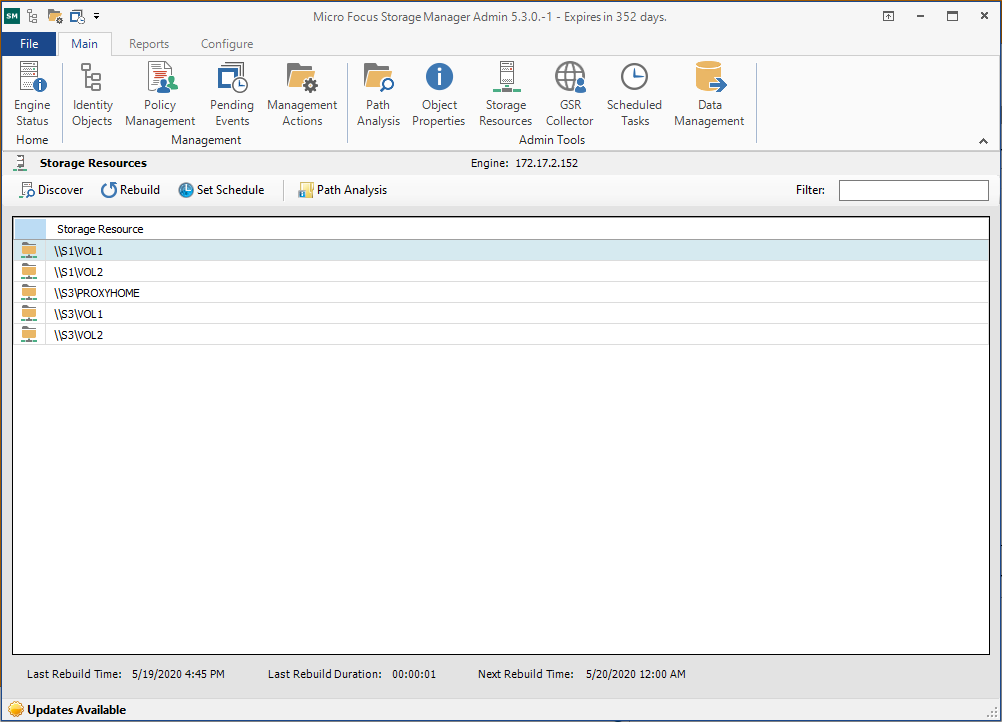
Task: Click the Storage Resources panel heading icon
Action: tap(20, 164)
